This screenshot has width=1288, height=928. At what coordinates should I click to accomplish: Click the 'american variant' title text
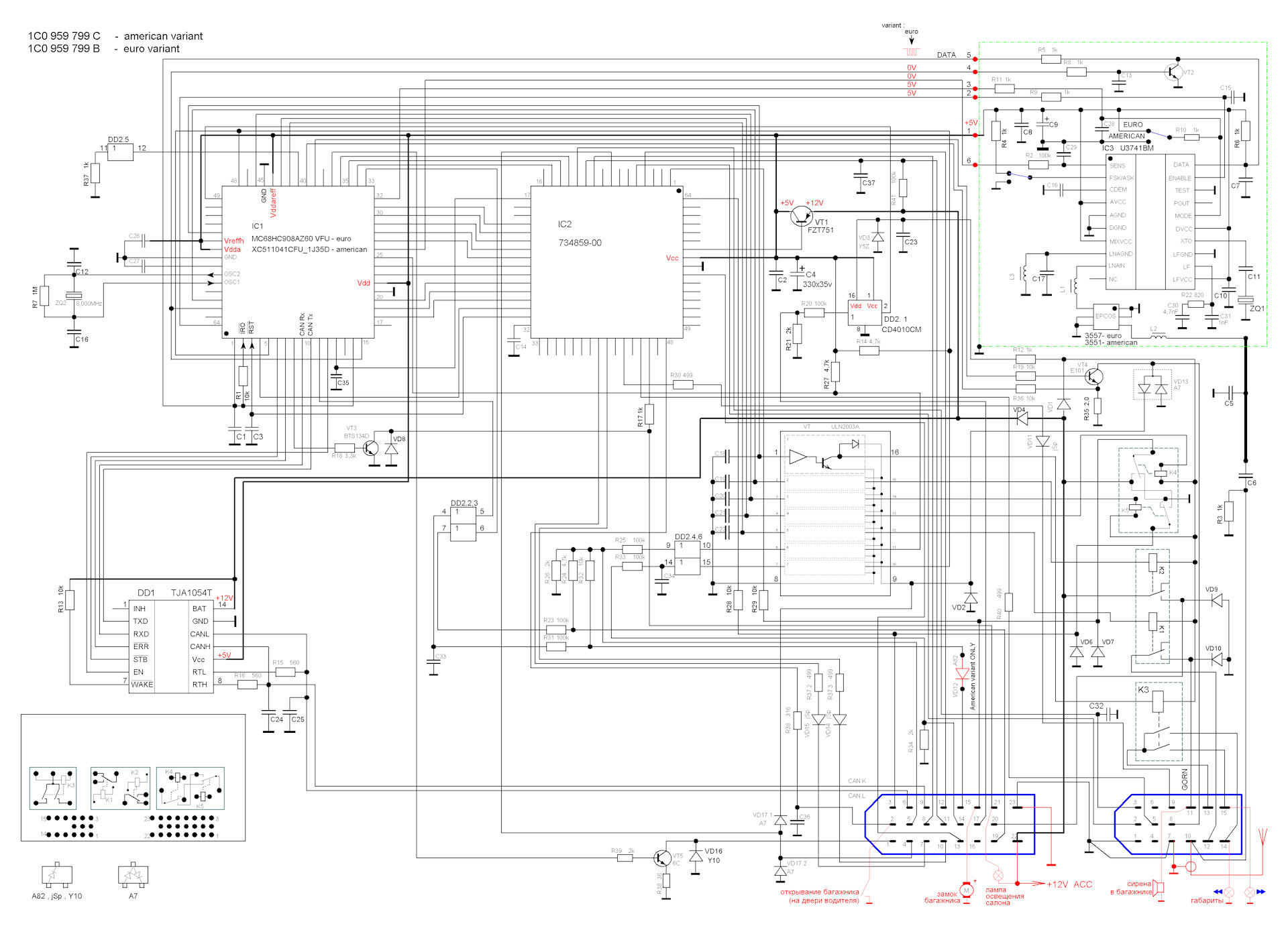click(163, 36)
